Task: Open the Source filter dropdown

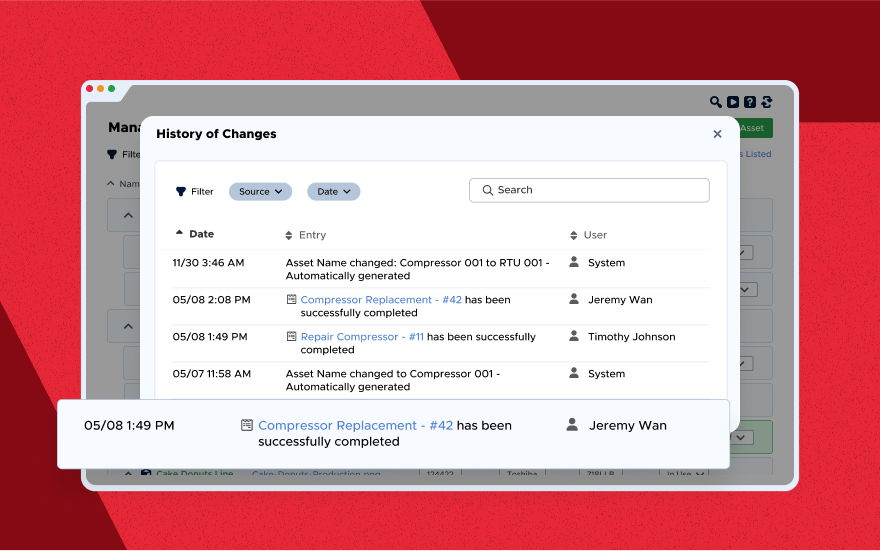Action: [259, 191]
